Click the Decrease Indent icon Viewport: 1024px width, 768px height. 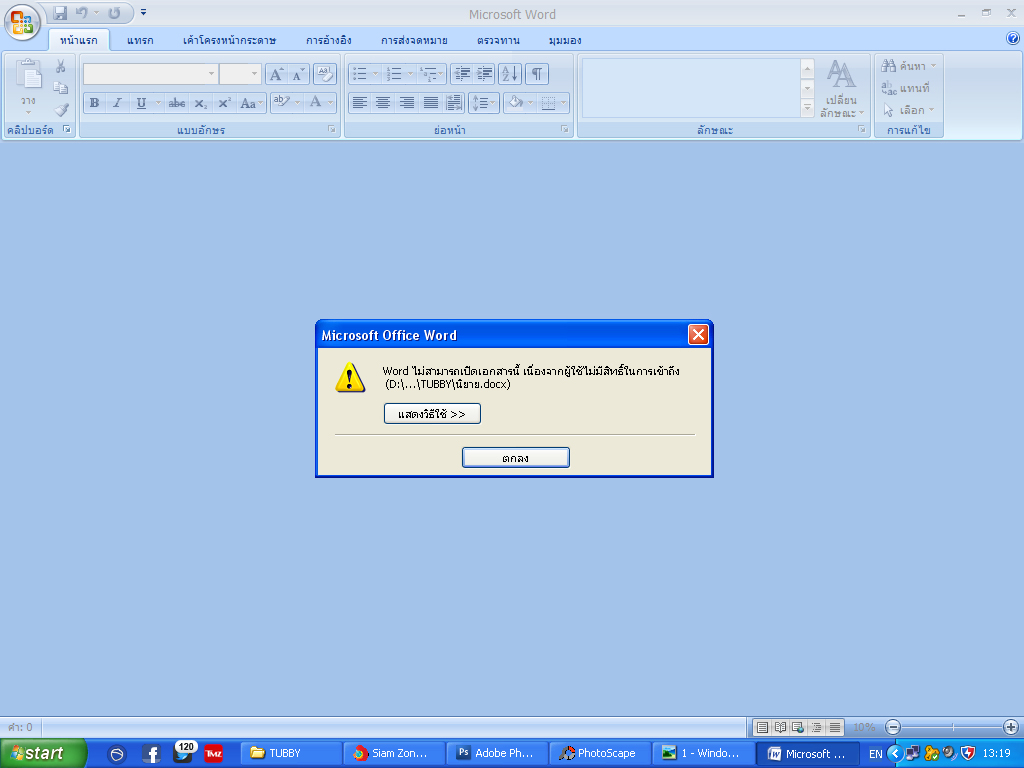point(462,74)
